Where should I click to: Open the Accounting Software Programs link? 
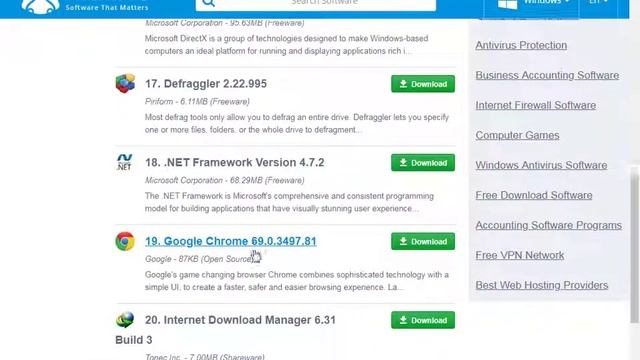tap(549, 225)
